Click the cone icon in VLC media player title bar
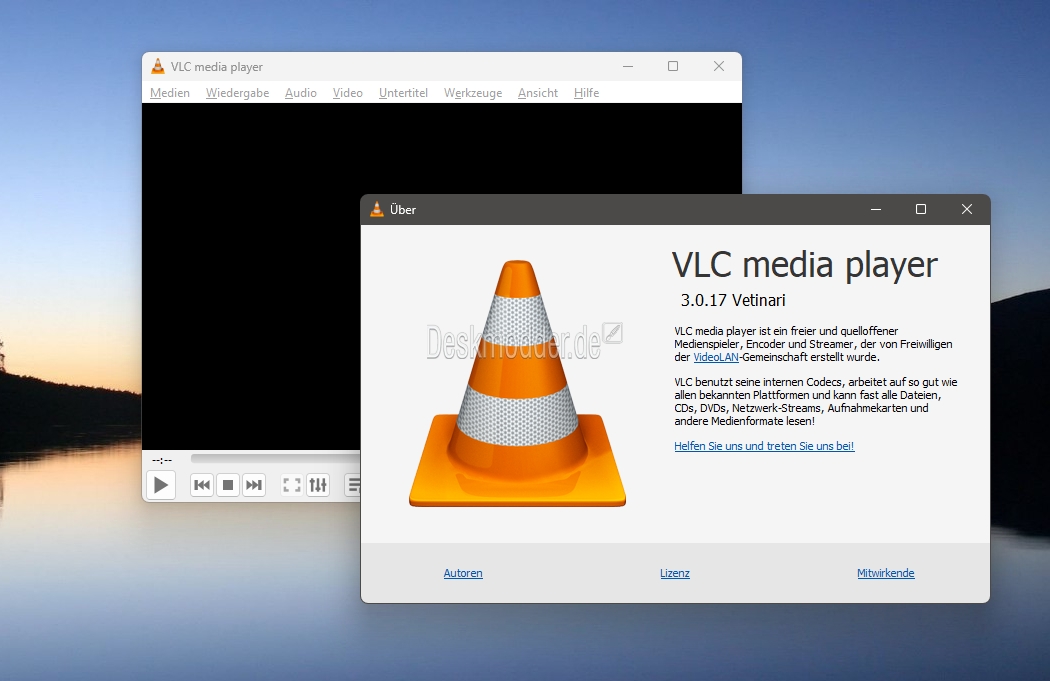Screen dimensions: 1050x681 (x=158, y=66)
